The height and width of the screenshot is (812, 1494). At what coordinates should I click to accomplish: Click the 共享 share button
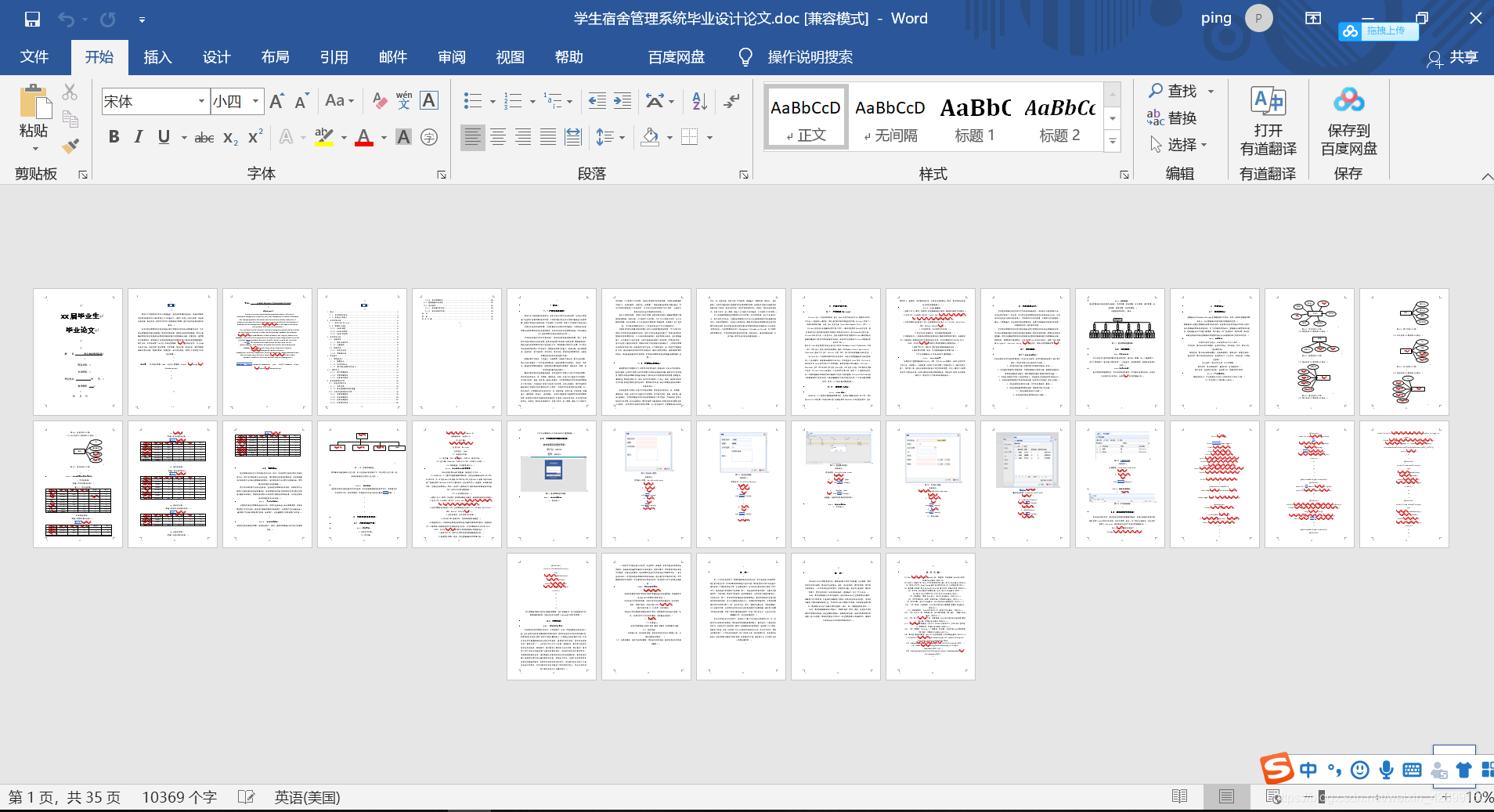point(1452,57)
